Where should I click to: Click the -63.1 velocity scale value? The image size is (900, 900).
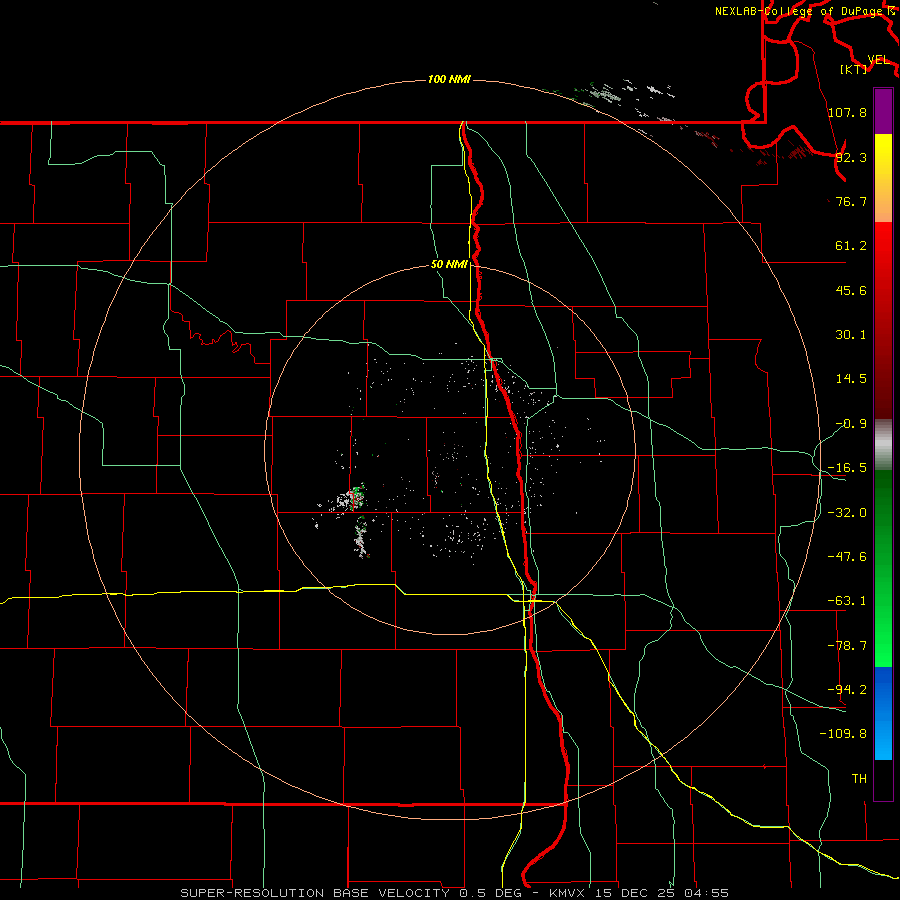[847, 601]
